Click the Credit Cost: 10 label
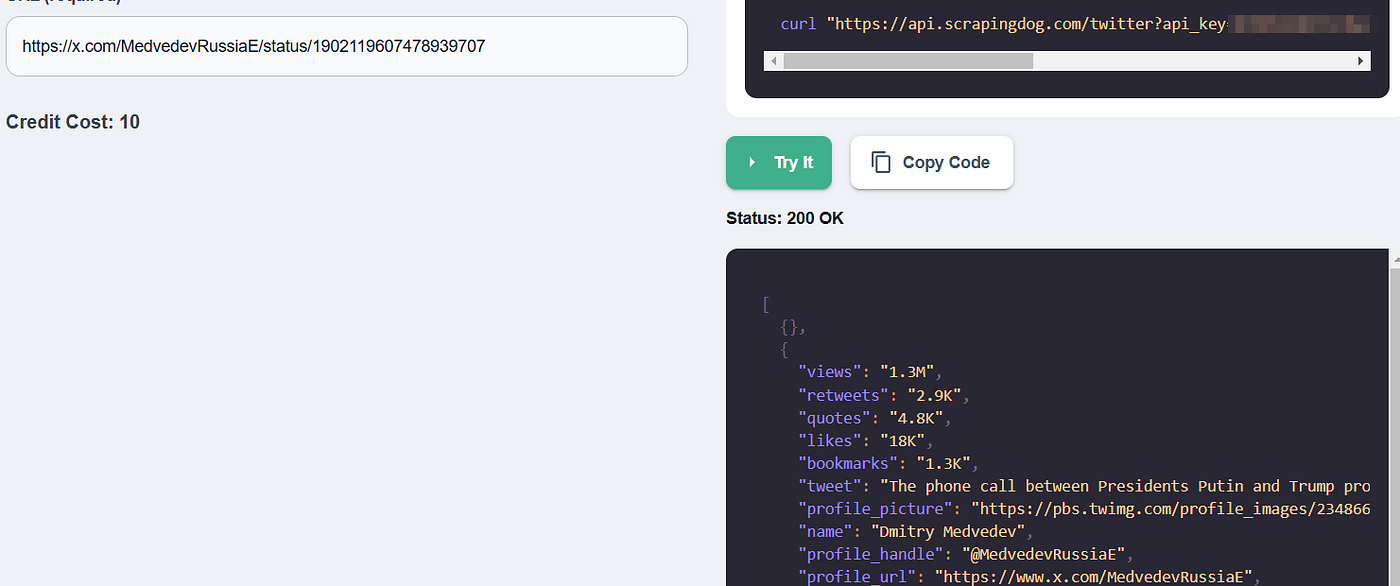This screenshot has height=586, width=1400. pyautogui.click(x=73, y=122)
